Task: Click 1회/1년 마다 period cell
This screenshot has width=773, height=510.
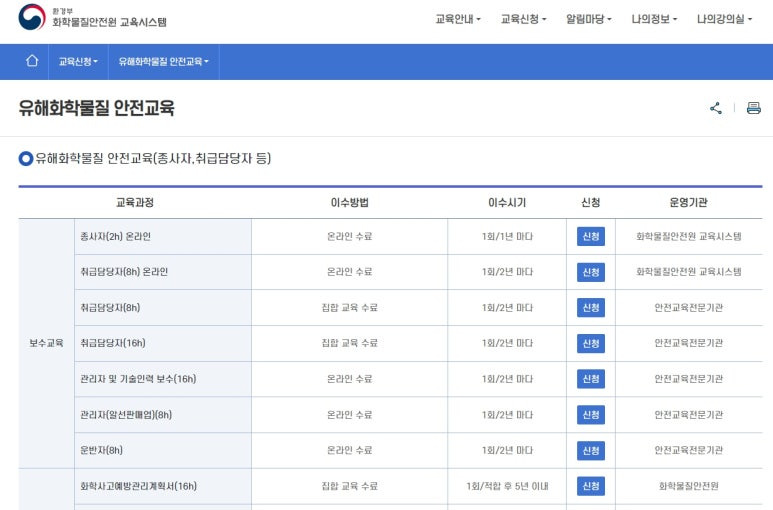Action: pos(507,237)
